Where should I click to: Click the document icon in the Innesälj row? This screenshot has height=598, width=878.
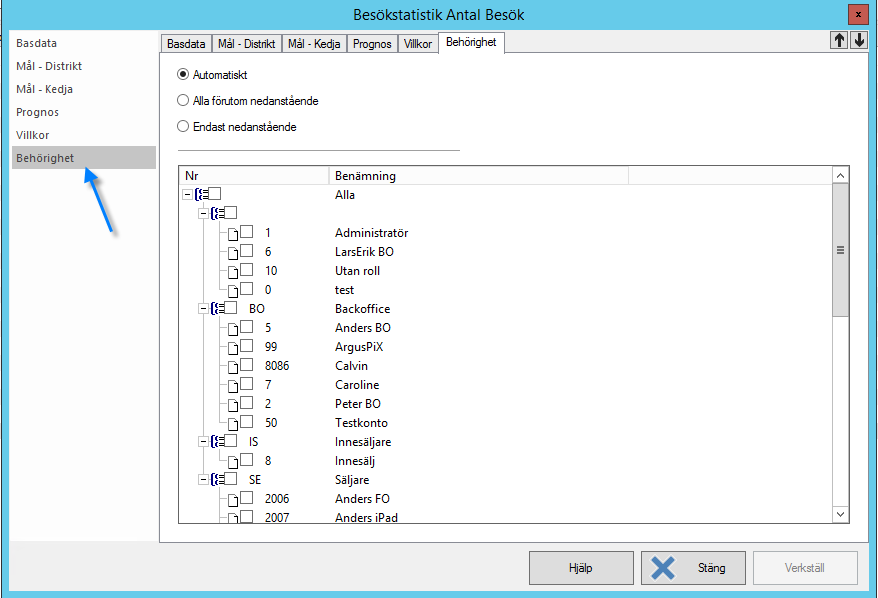click(x=233, y=462)
